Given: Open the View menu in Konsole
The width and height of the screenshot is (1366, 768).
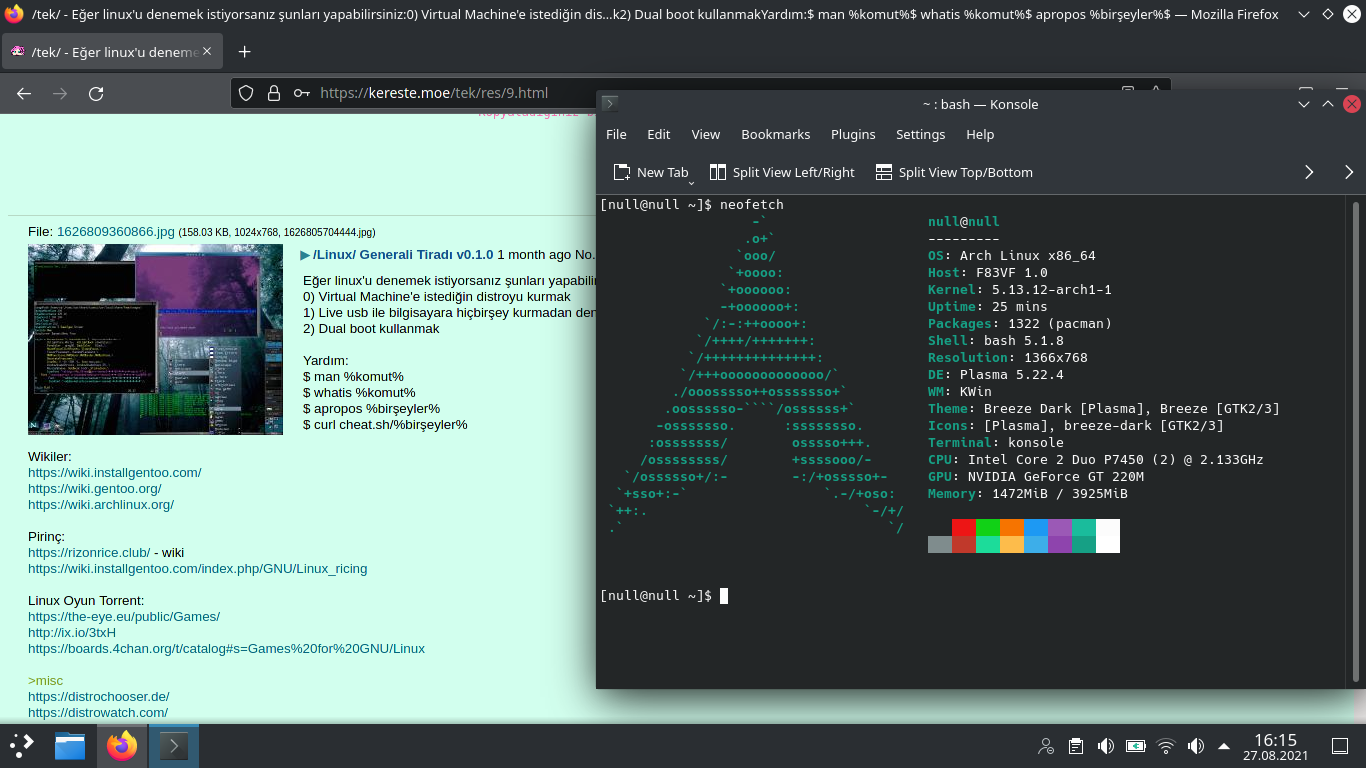Looking at the screenshot, I should 706,134.
